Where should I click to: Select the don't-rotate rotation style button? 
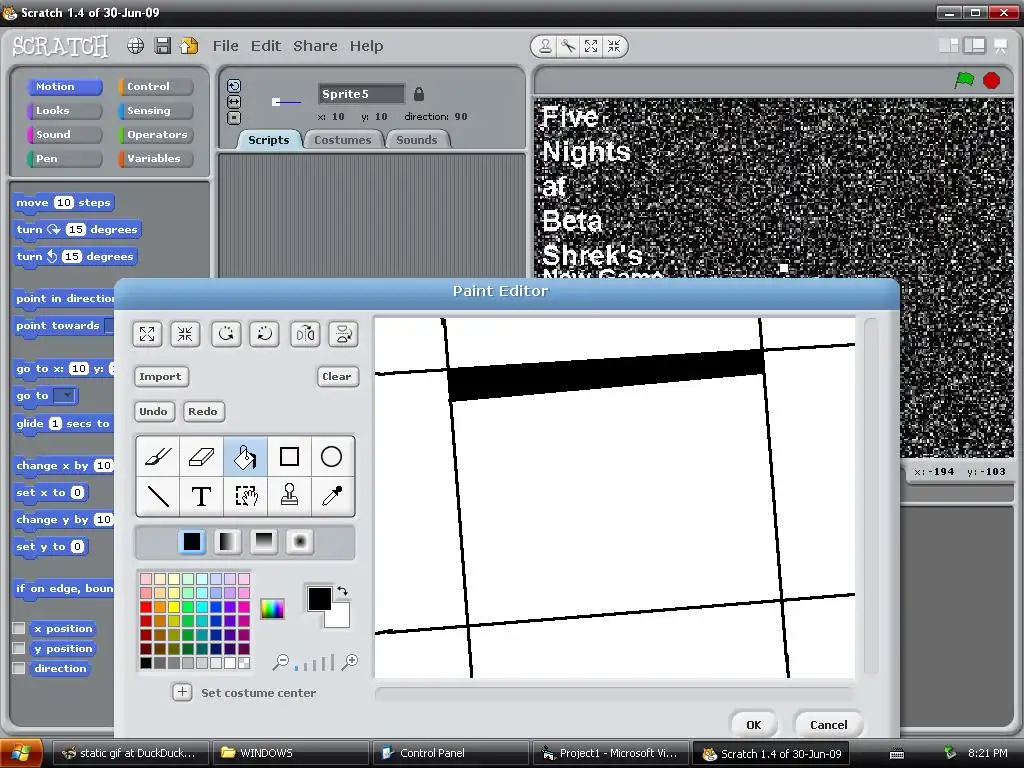click(x=234, y=118)
